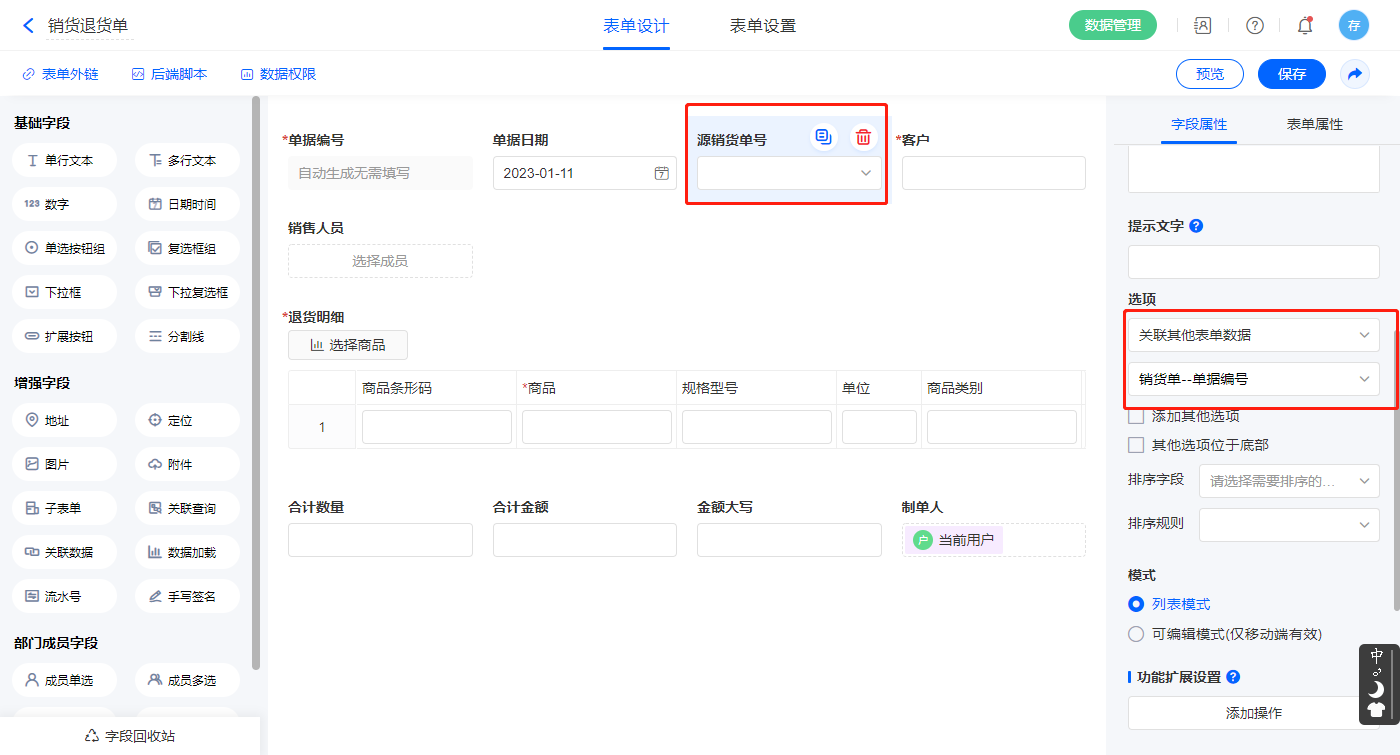This screenshot has height=755, width=1400.
Task: Open the notification bell
Action: 1305,26
